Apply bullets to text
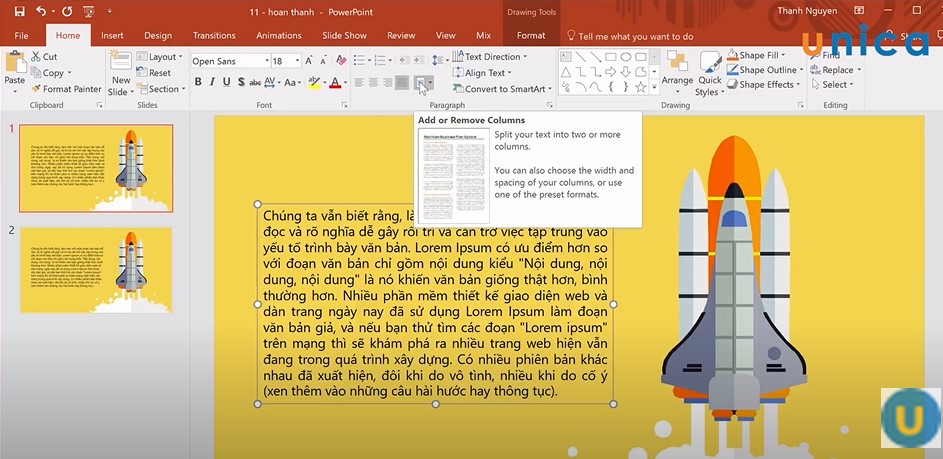The image size is (943, 459). (x=361, y=60)
